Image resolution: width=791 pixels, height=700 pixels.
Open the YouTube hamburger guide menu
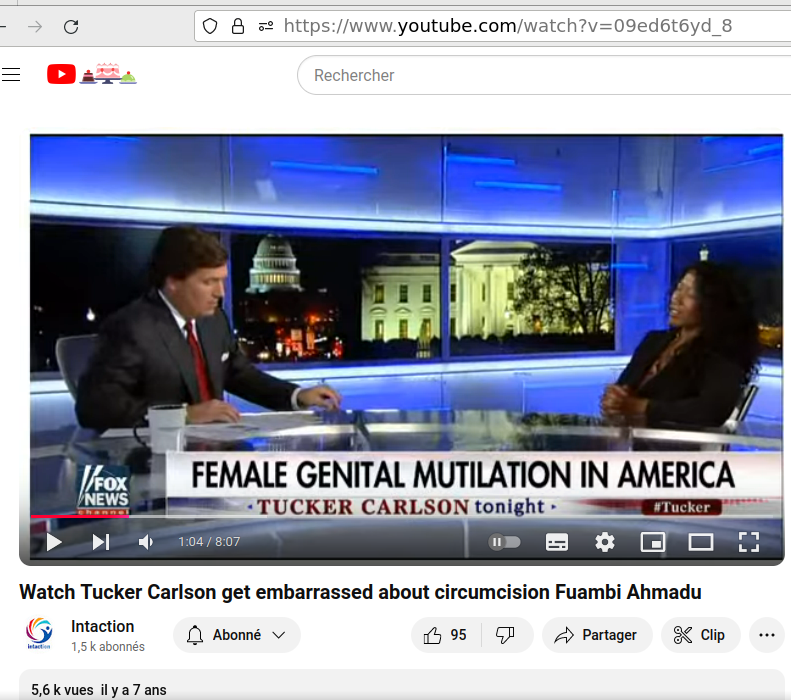click(x=11, y=75)
